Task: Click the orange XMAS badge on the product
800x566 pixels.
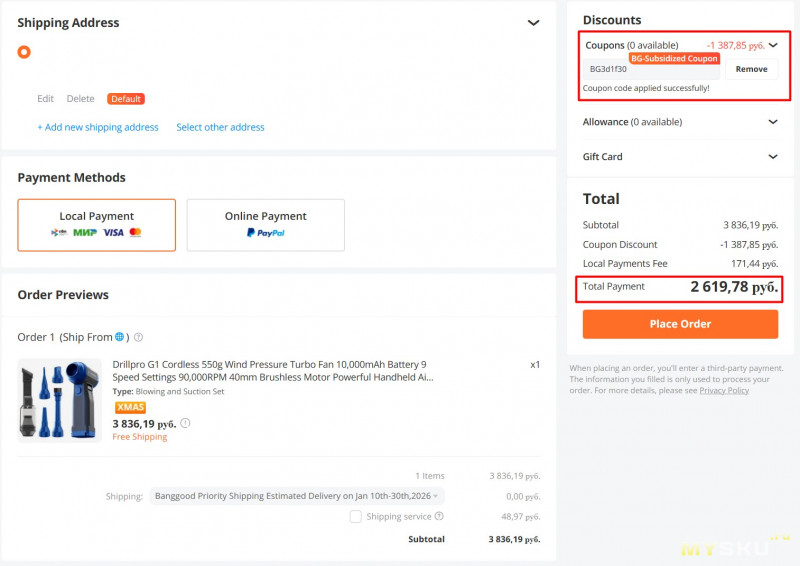Action: (130, 407)
